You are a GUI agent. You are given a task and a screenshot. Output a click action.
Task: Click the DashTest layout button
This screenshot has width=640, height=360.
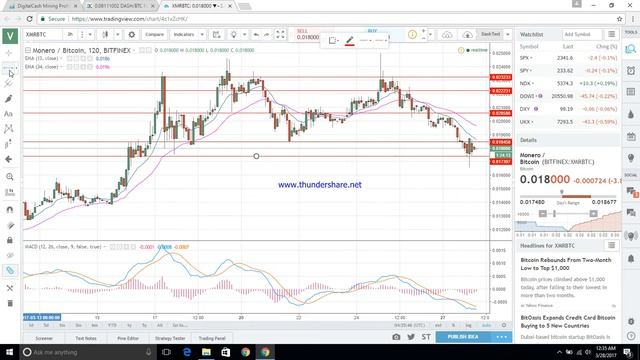point(491,35)
